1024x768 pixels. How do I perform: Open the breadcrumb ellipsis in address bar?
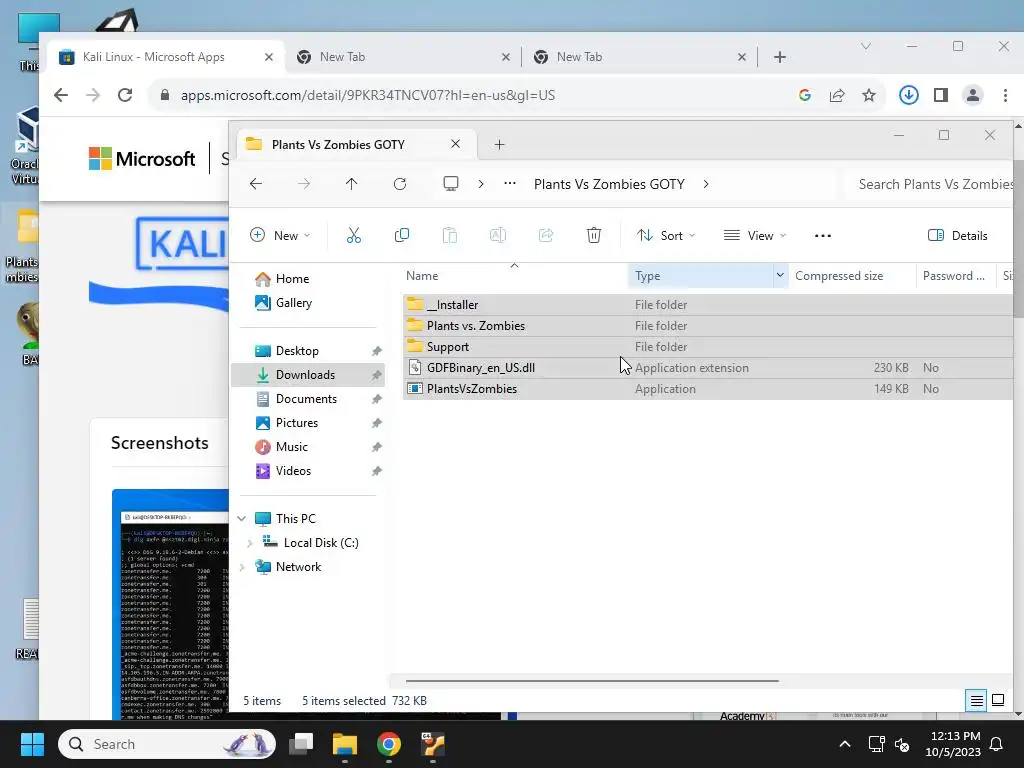coord(510,184)
